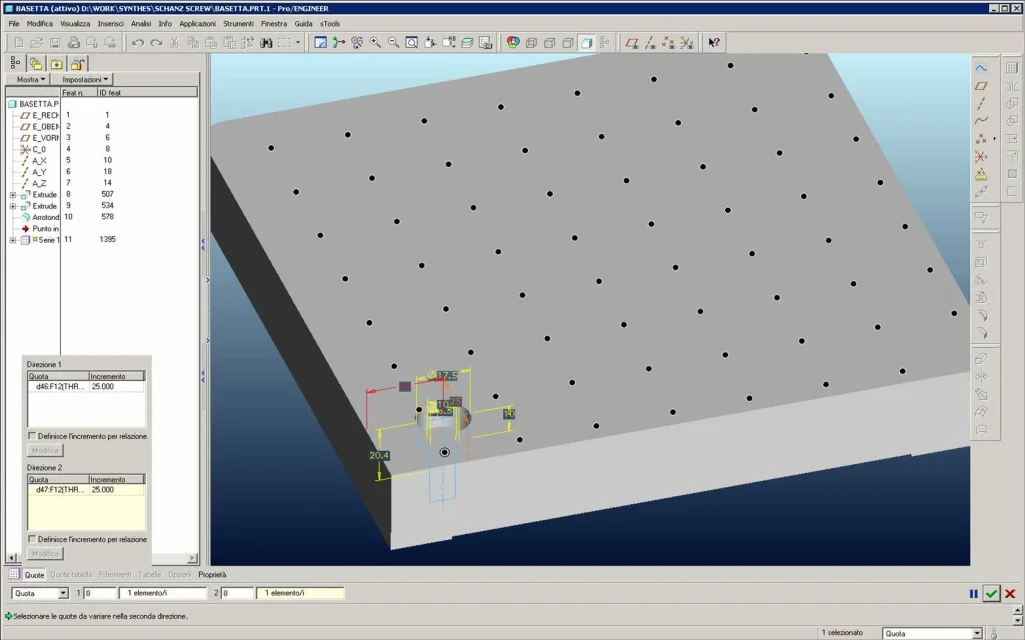This screenshot has width=1025, height=640.
Task: Open the File menu
Action: 14,24
